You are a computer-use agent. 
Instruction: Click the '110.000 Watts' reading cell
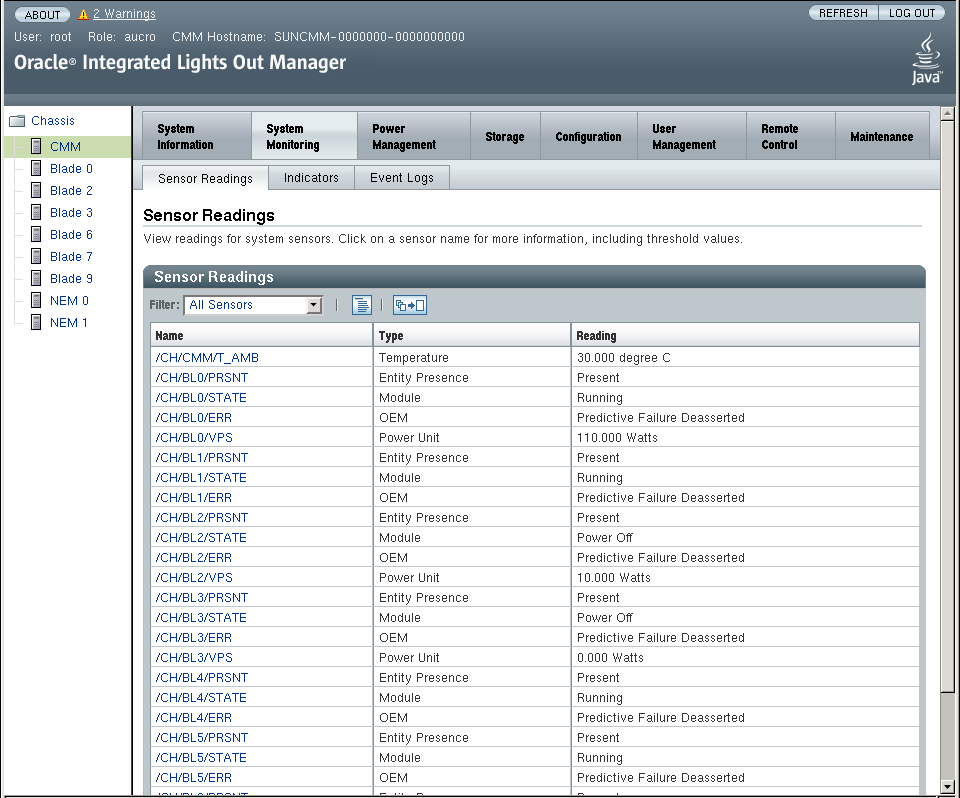tap(745, 438)
